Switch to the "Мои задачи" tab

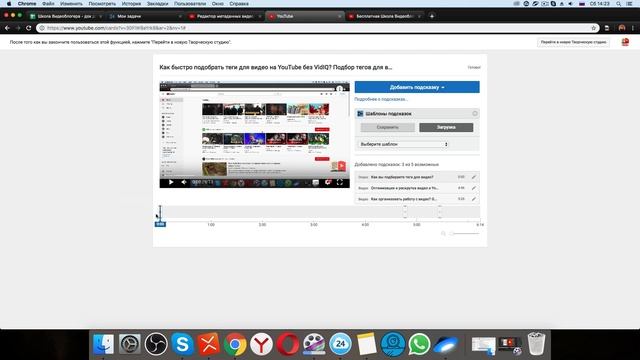coord(145,16)
